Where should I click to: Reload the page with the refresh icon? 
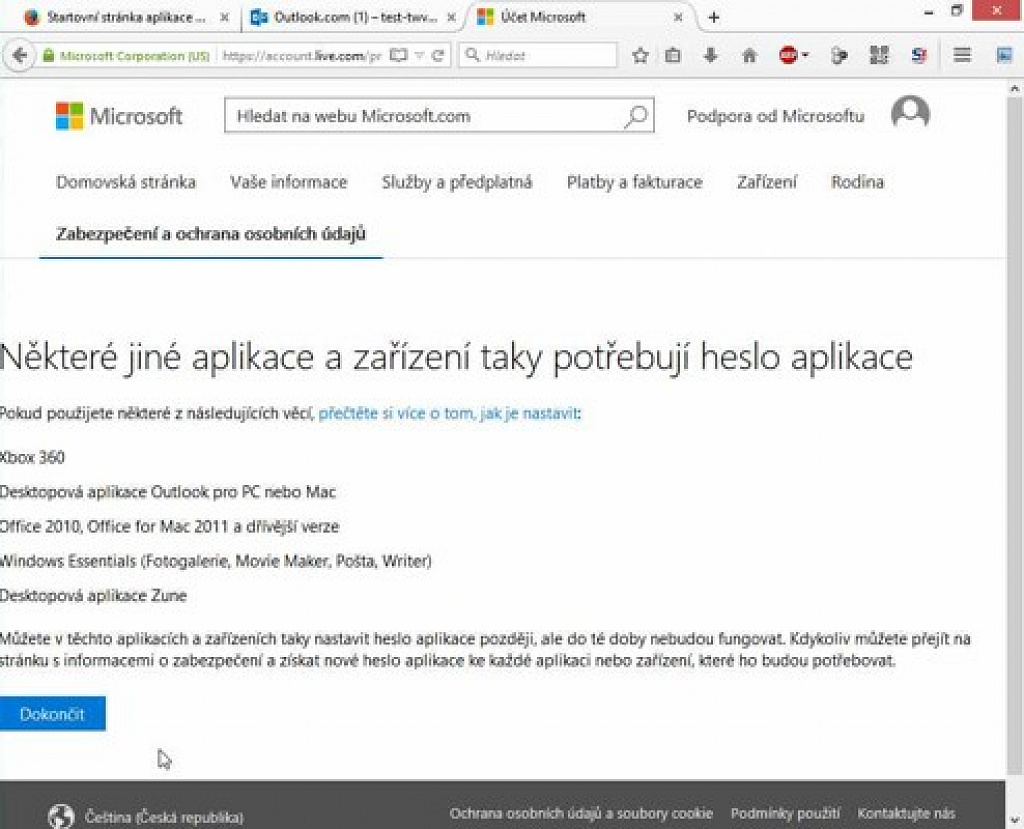click(x=438, y=56)
